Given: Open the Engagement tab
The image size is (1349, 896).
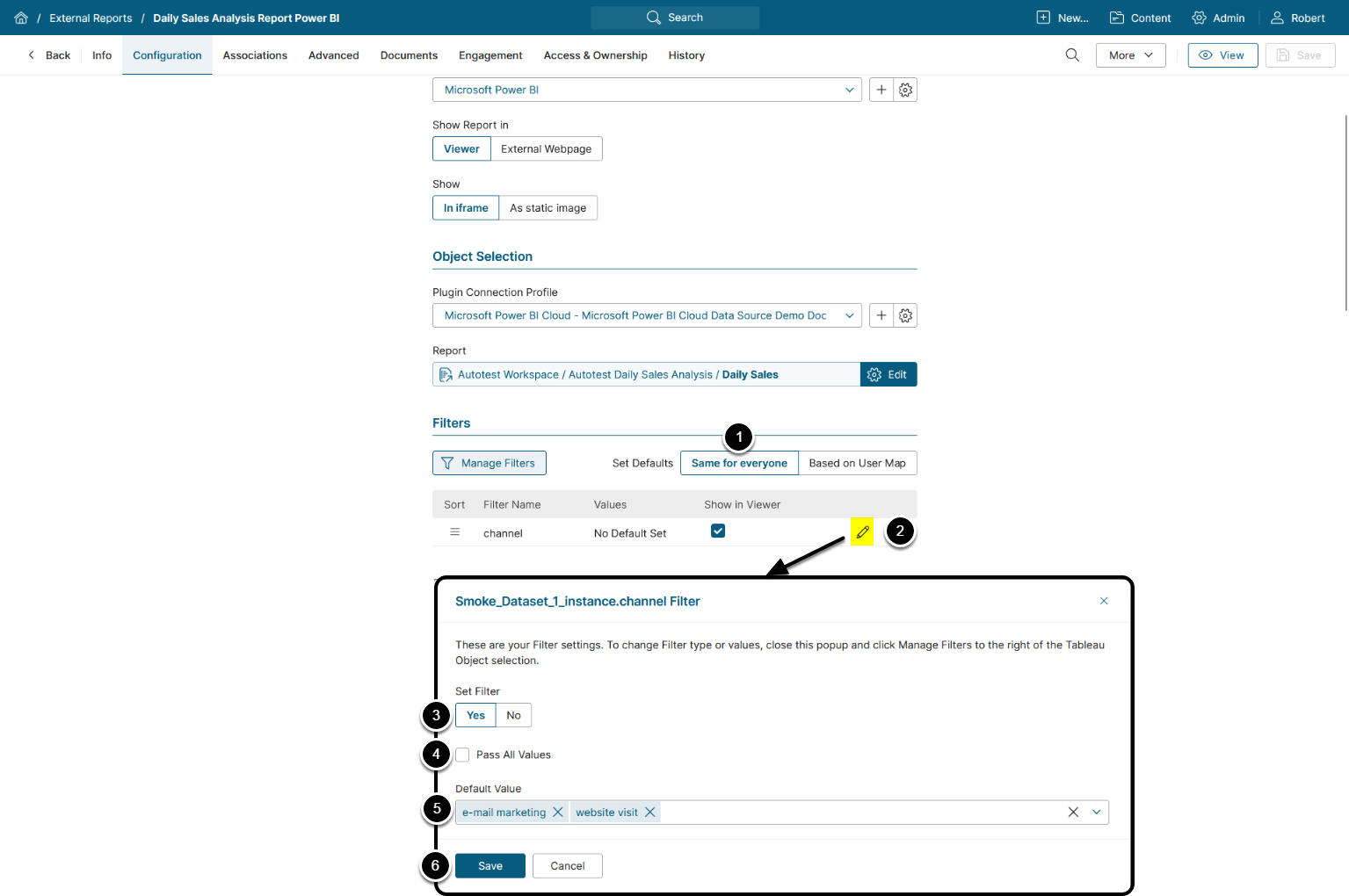Looking at the screenshot, I should (x=490, y=55).
